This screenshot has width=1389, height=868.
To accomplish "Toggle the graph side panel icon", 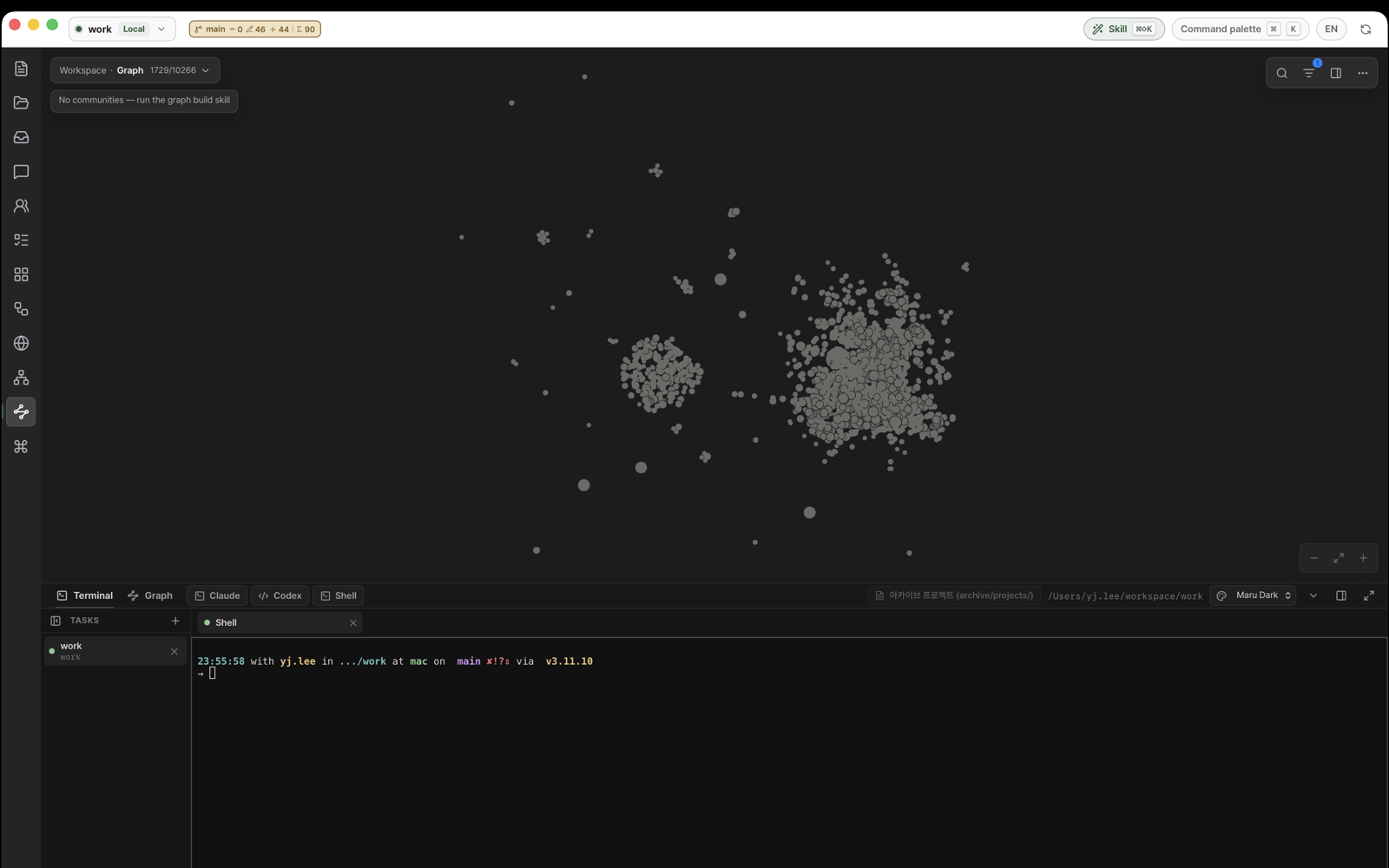I will point(1336,73).
